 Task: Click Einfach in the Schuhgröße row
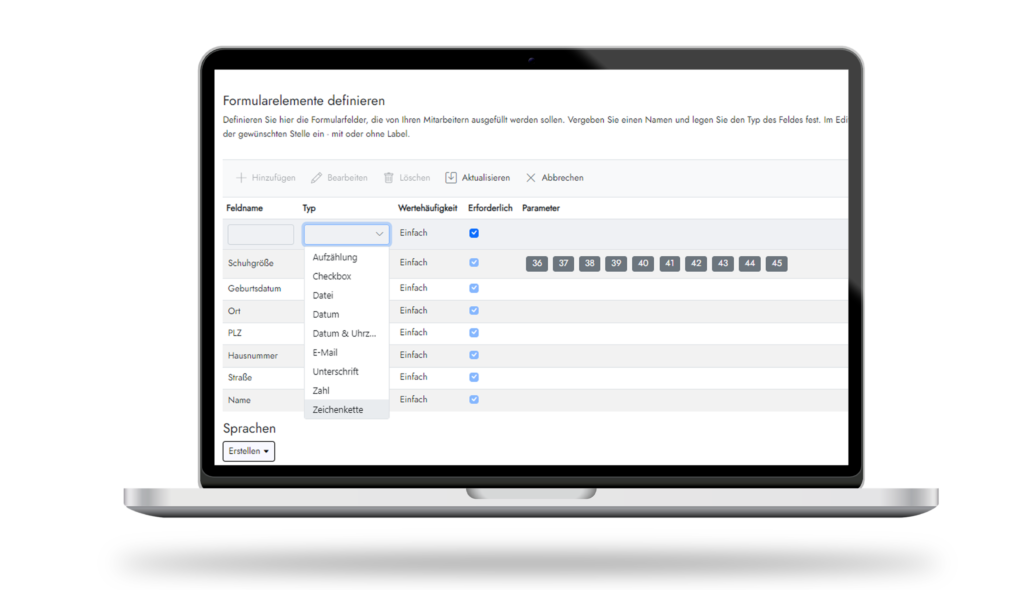[413, 262]
